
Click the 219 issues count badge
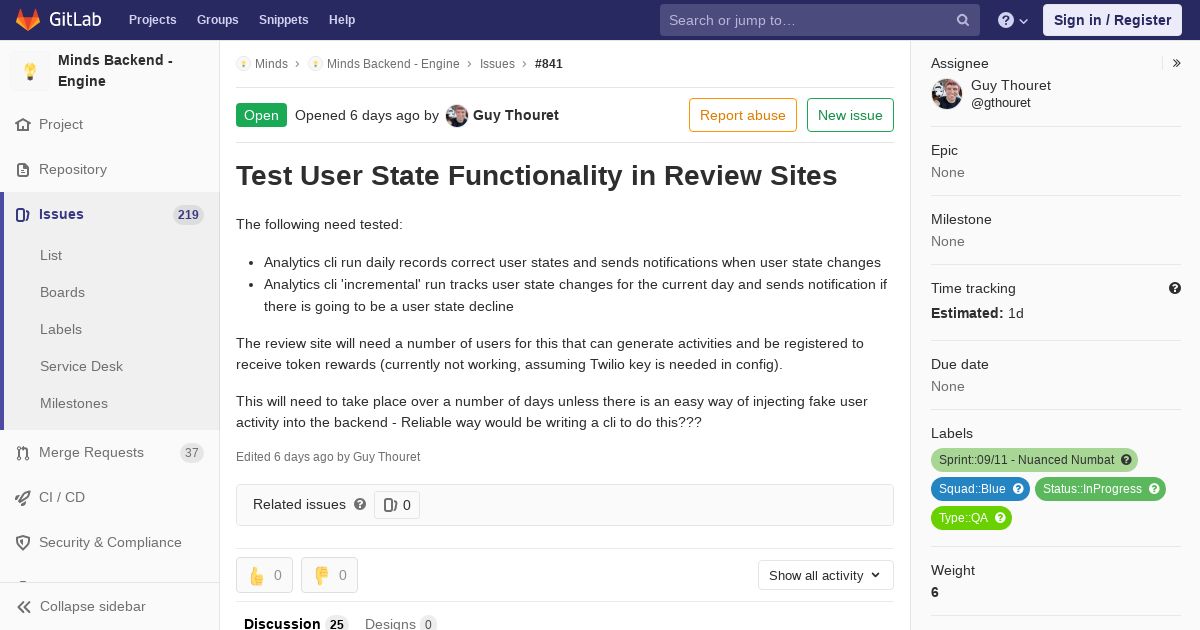click(x=188, y=215)
